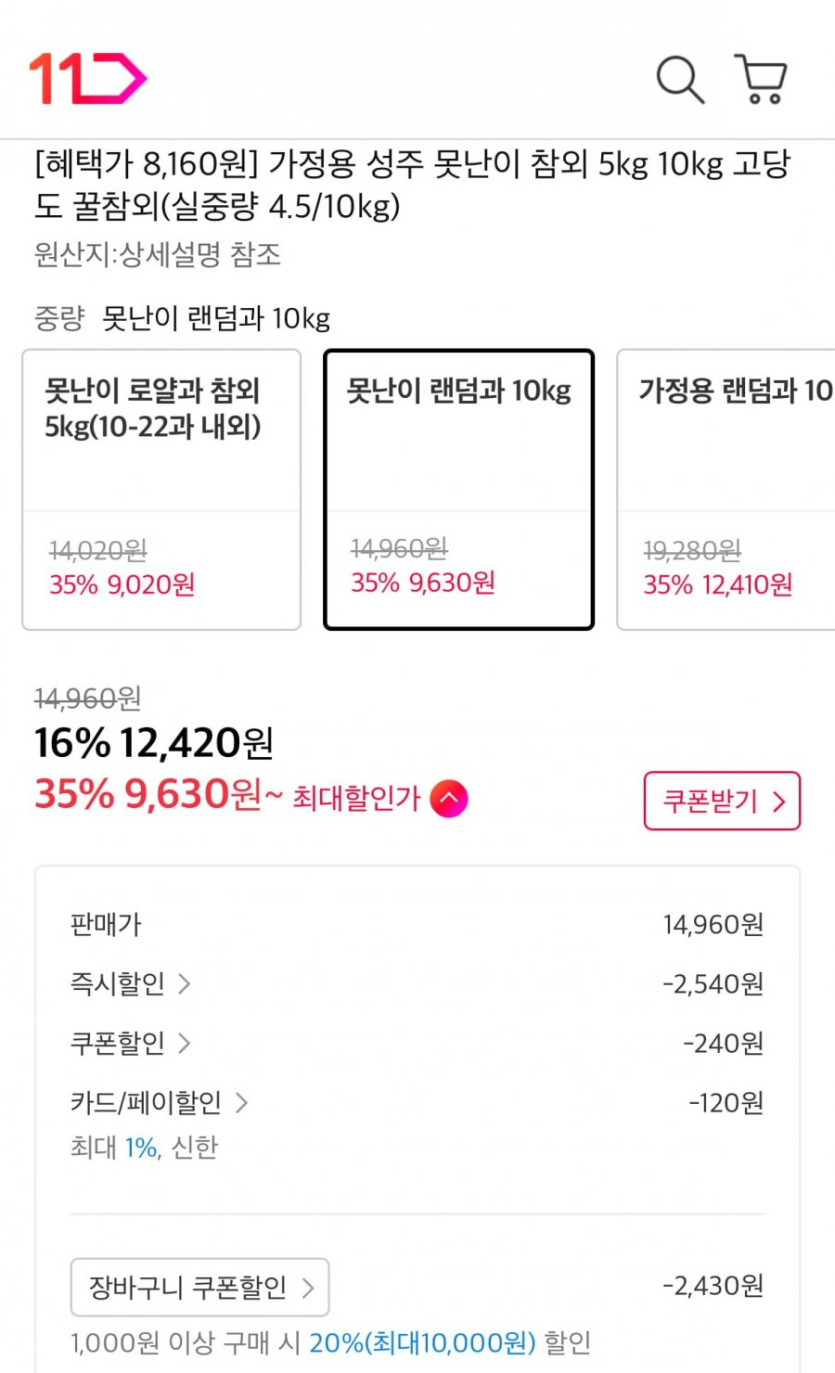
Task: Click the 16% 12,420원 price
Action: [x=153, y=743]
